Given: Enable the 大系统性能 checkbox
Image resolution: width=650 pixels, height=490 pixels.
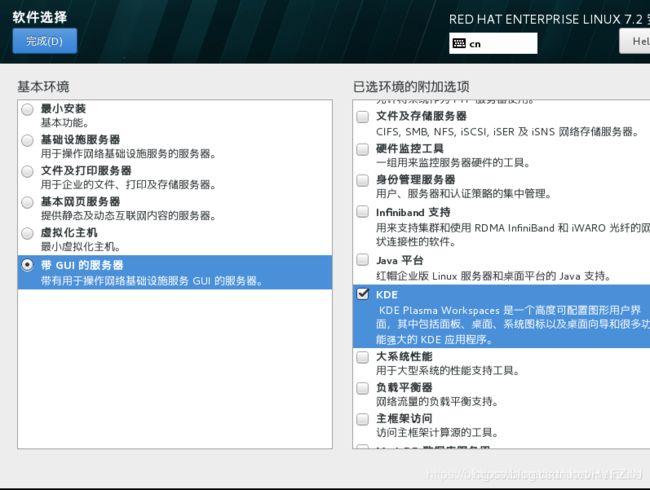Looking at the screenshot, I should 363,357.
